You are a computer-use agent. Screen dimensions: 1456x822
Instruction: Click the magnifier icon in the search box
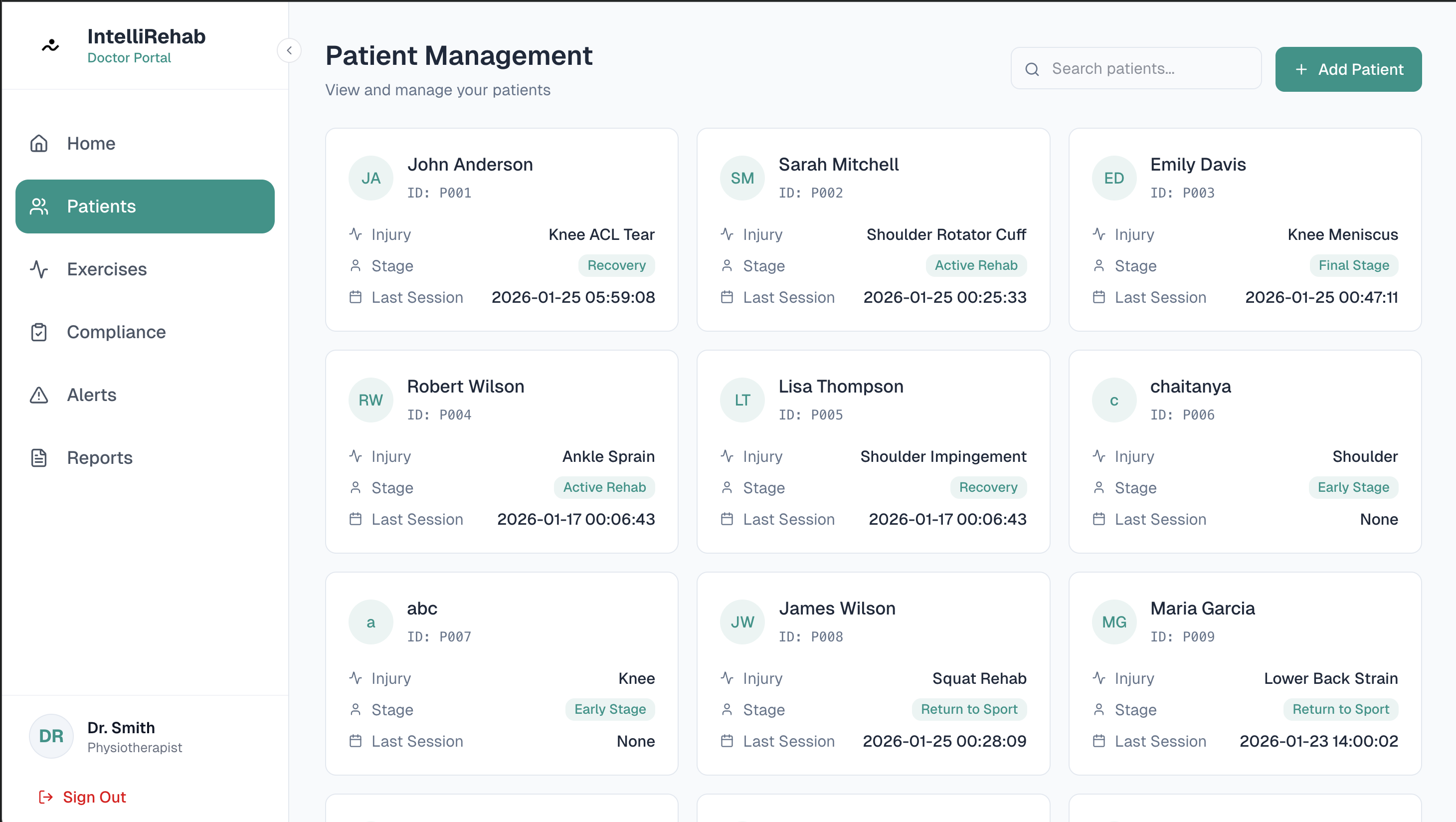point(1032,69)
